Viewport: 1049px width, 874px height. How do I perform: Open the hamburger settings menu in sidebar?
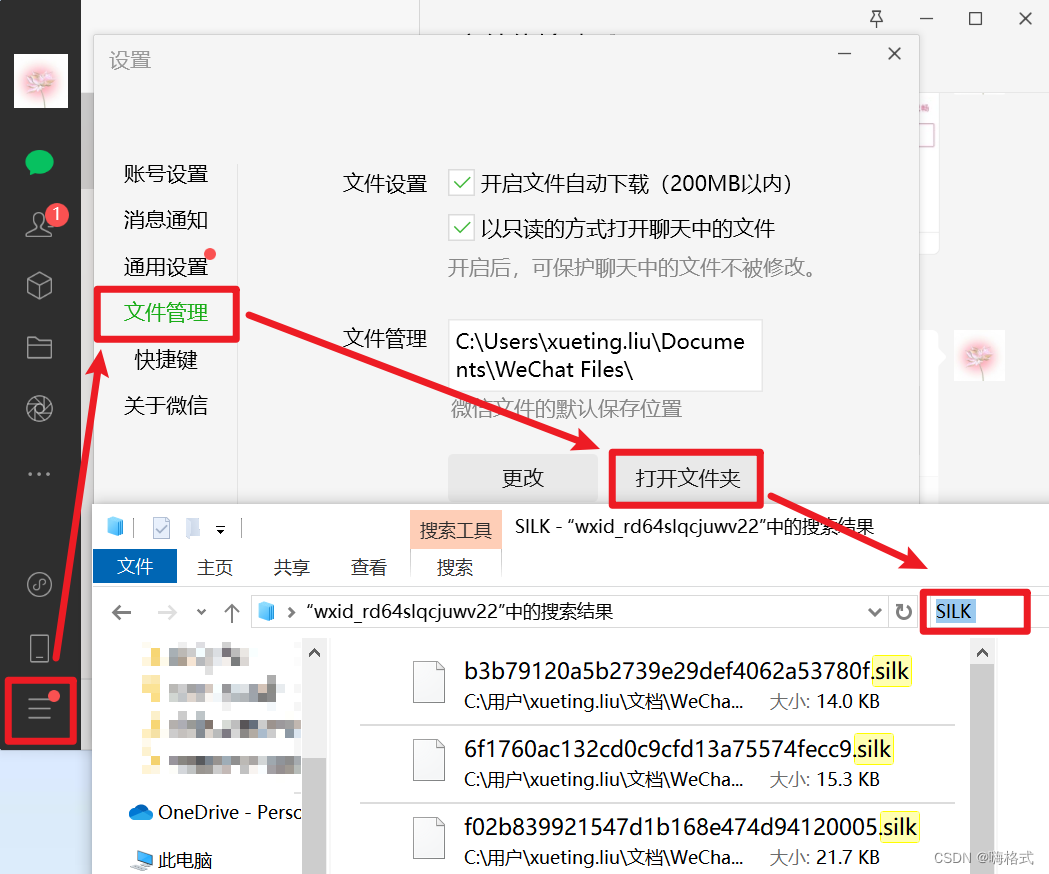[x=40, y=709]
